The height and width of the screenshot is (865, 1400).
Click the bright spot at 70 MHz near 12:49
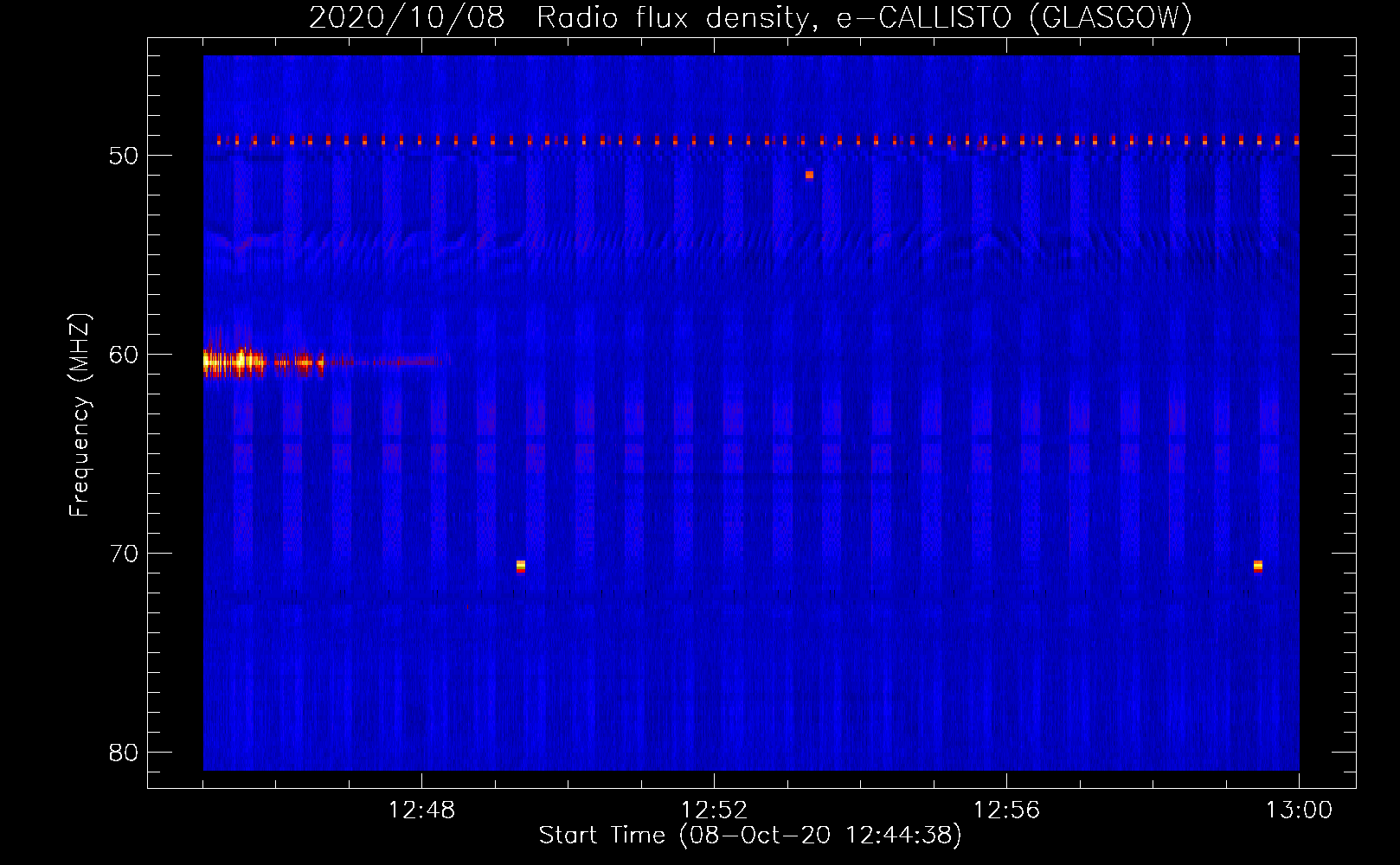(521, 567)
